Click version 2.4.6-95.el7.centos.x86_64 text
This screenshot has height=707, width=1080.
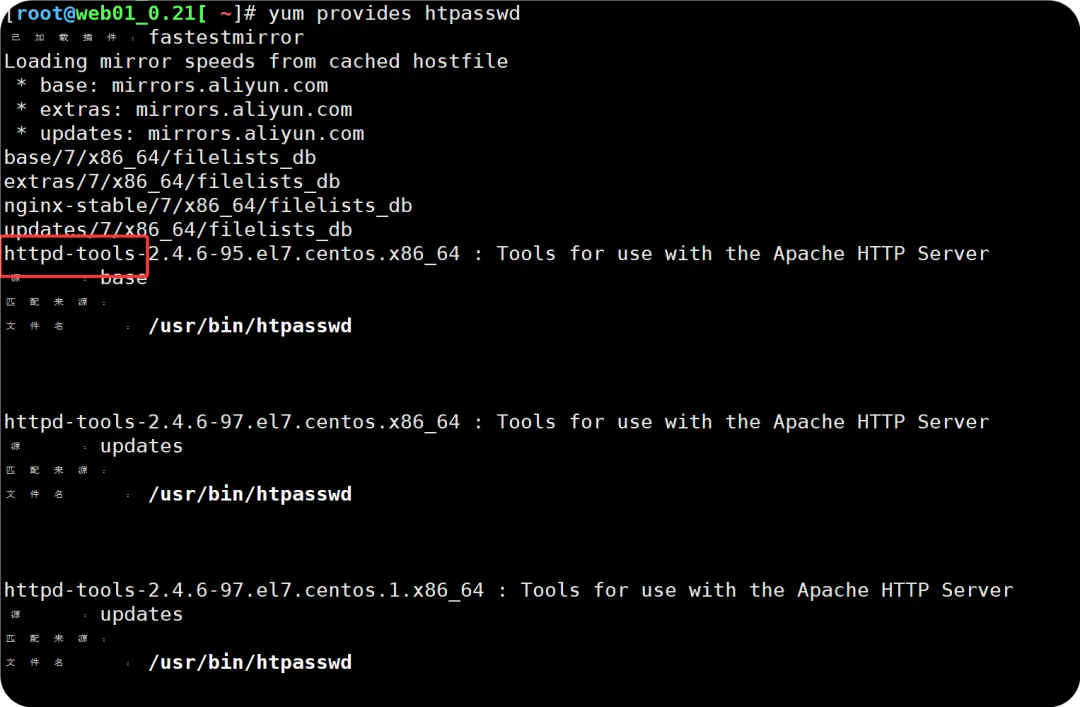click(304, 254)
